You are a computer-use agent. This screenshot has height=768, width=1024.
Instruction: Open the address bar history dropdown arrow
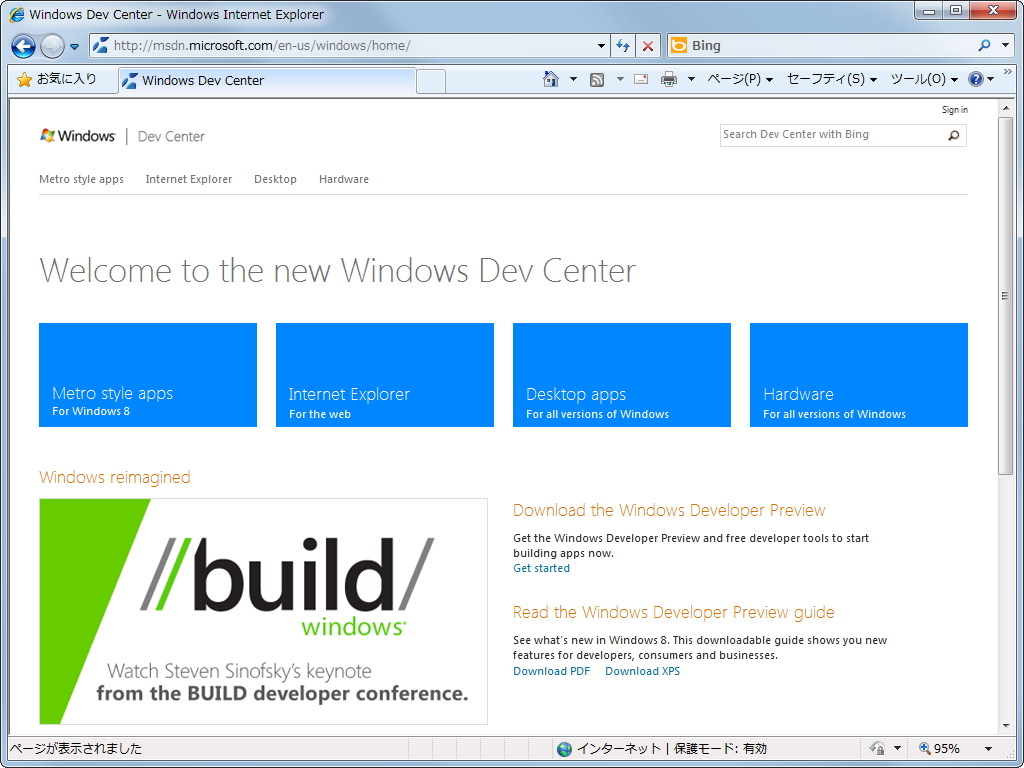[601, 45]
